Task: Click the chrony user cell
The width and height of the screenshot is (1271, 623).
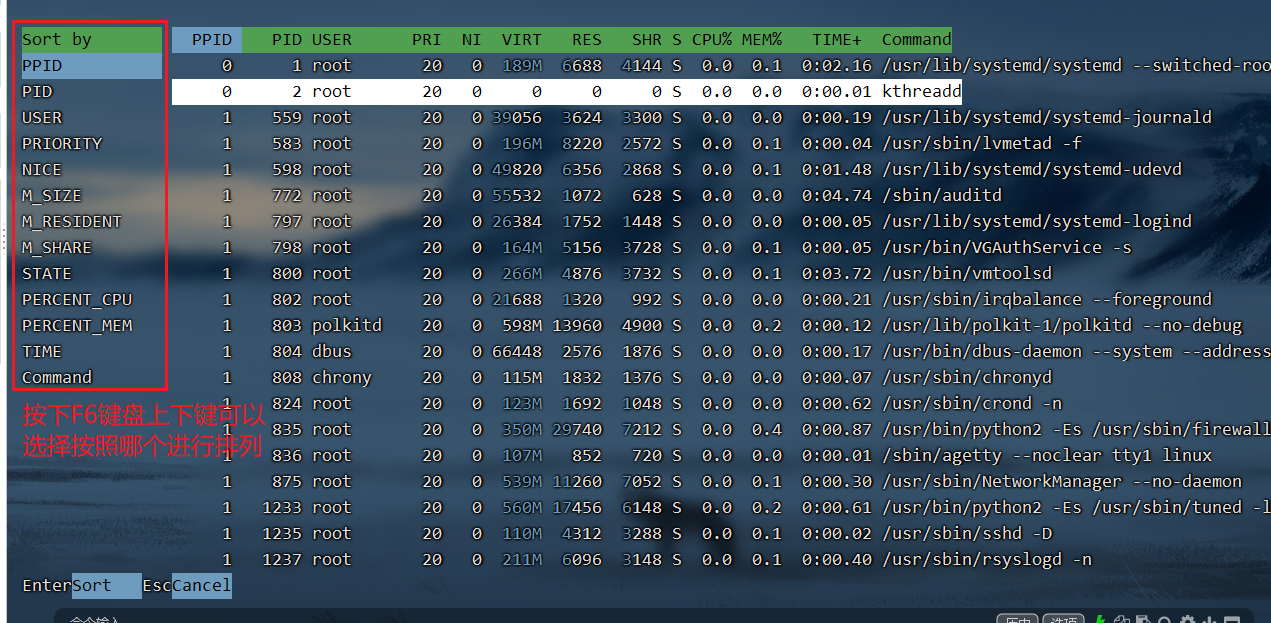Action: point(342,378)
